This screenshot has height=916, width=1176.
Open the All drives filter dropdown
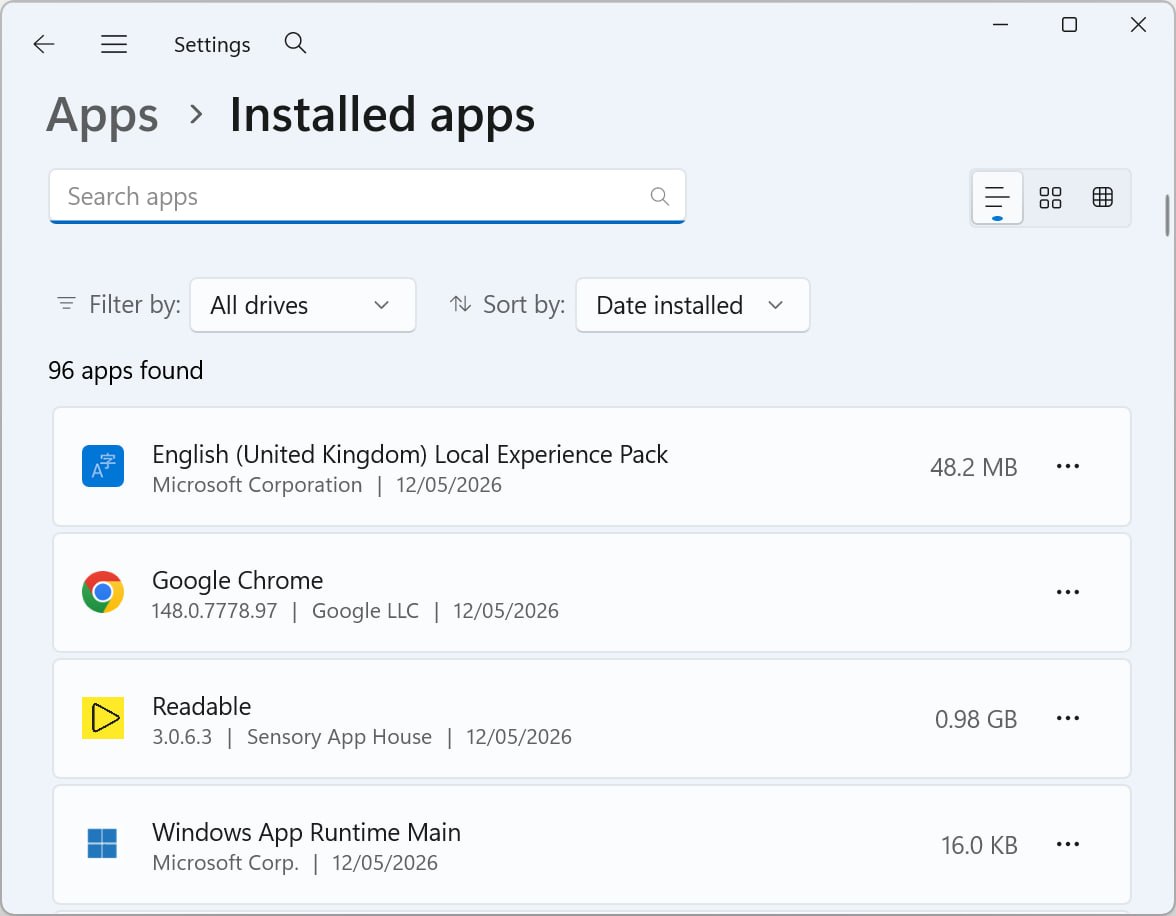pos(303,305)
